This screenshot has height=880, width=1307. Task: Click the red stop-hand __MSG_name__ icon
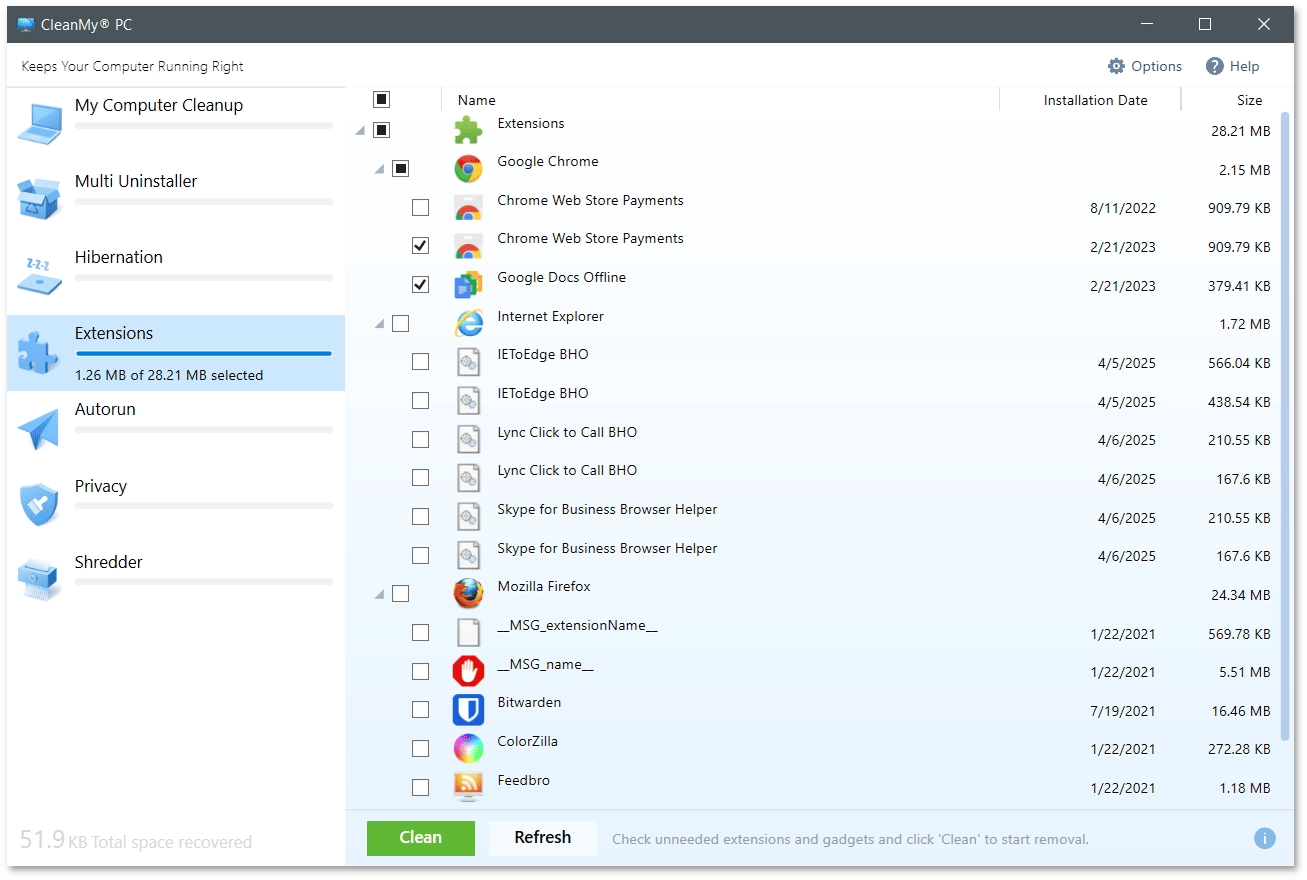[468, 671]
